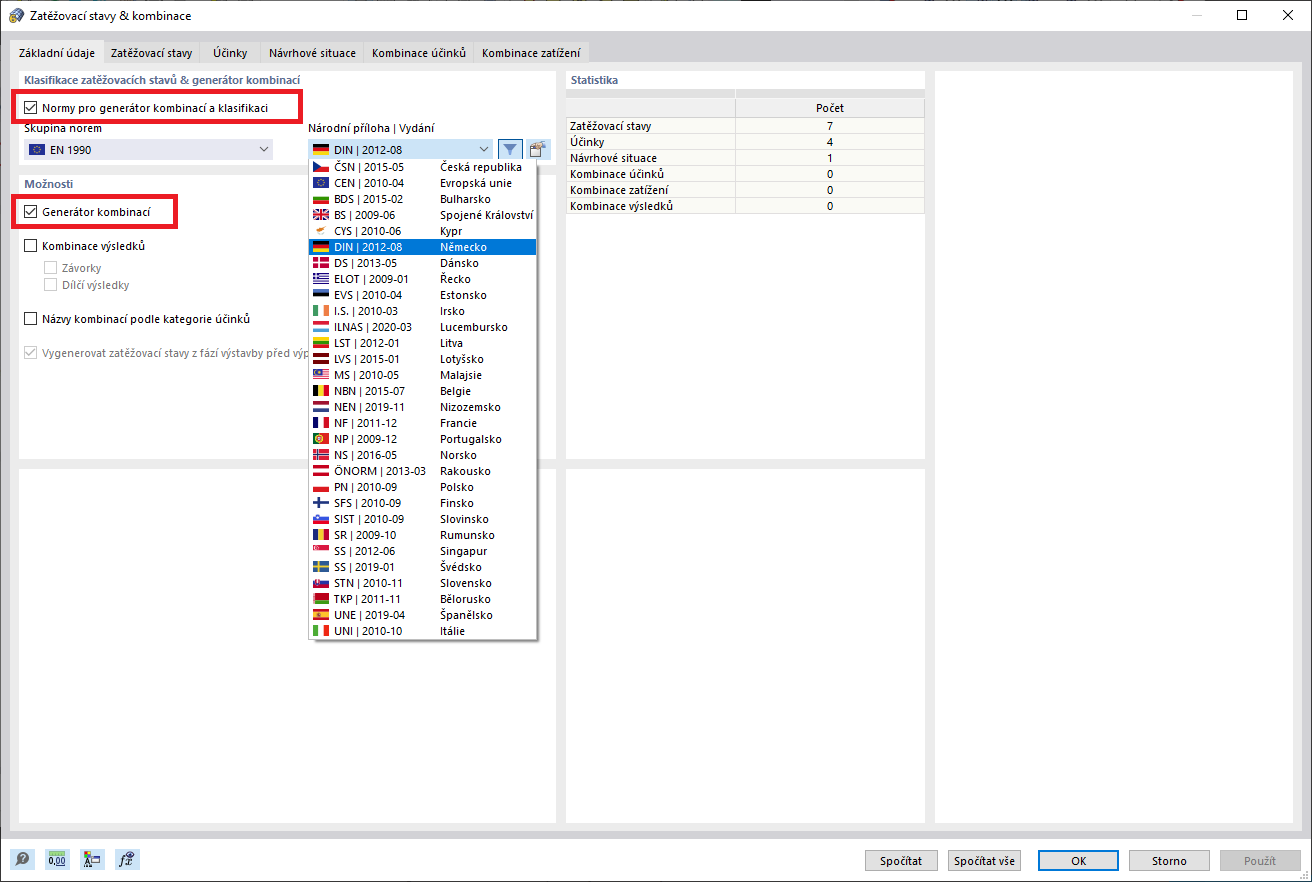Viewport: 1312px width, 882px height.
Task: Pick I.S. 2010-03 Irsko option
Action: (423, 311)
